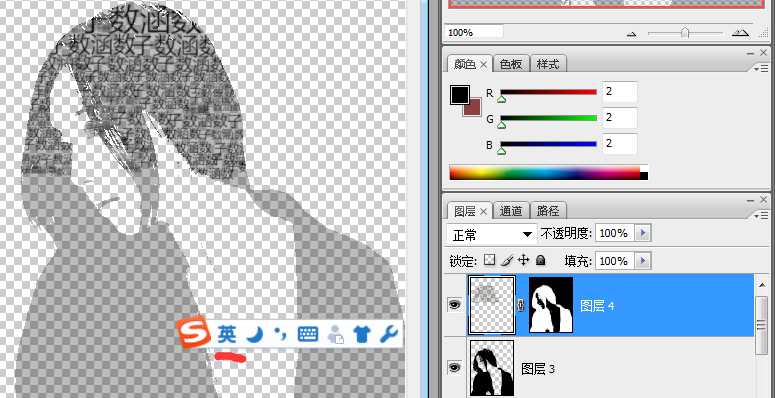Click Navigator zoom out icon
The width and height of the screenshot is (775, 398).
click(x=631, y=34)
